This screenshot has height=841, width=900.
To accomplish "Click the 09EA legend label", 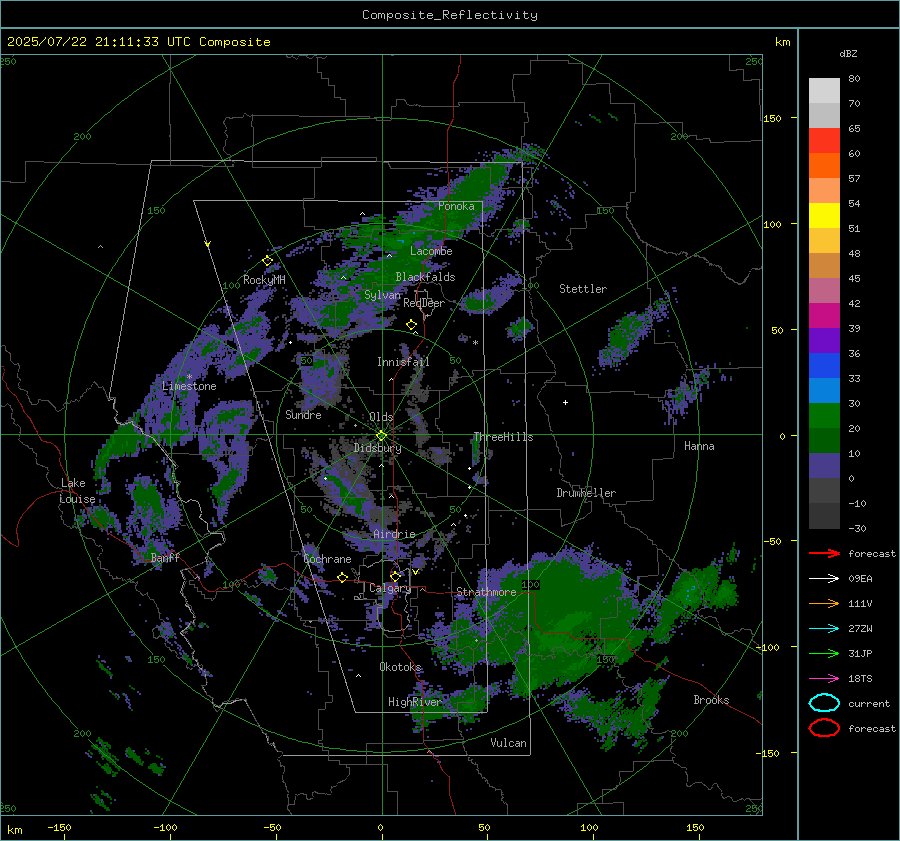I will coord(860,579).
